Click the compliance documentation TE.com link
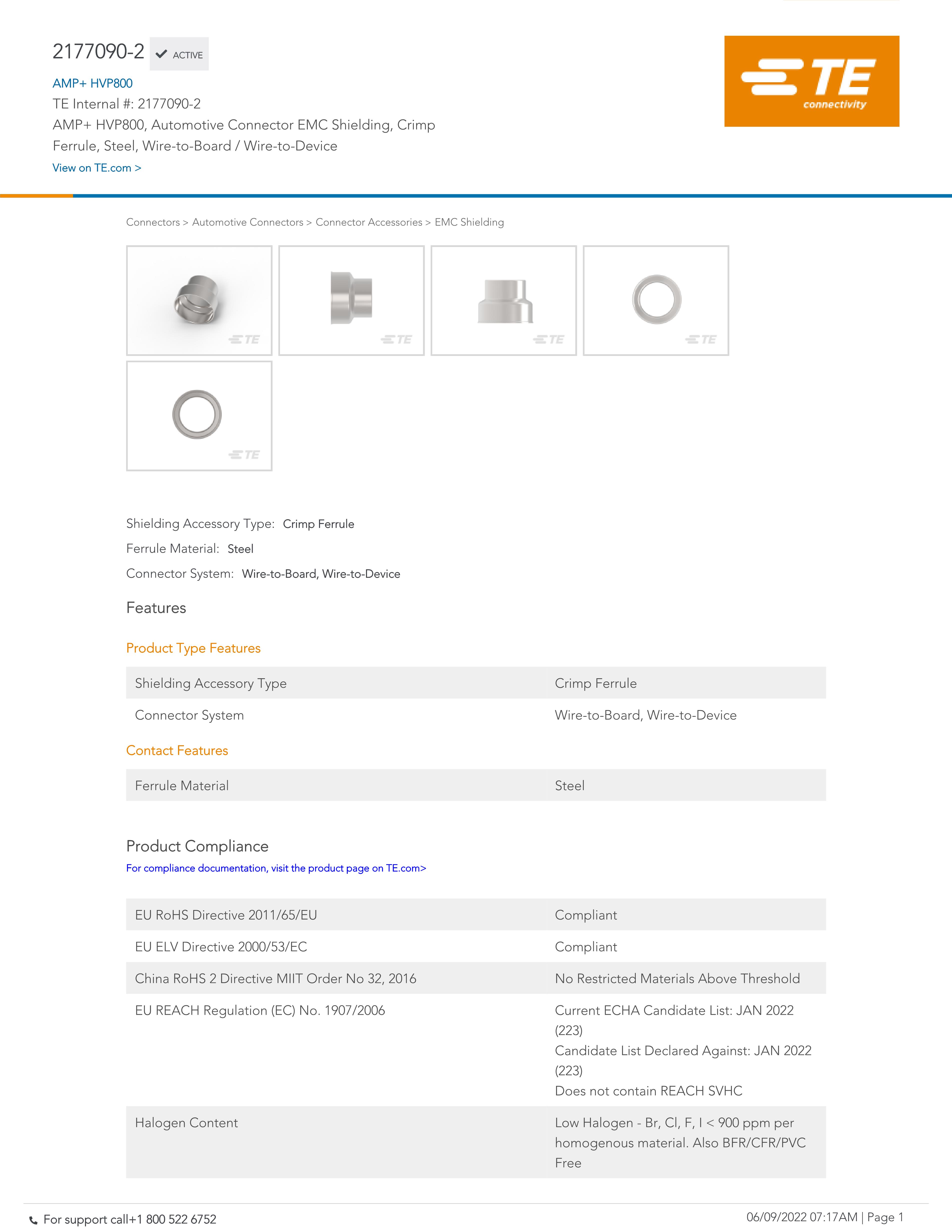This screenshot has height=1232, width=952. tap(276, 868)
